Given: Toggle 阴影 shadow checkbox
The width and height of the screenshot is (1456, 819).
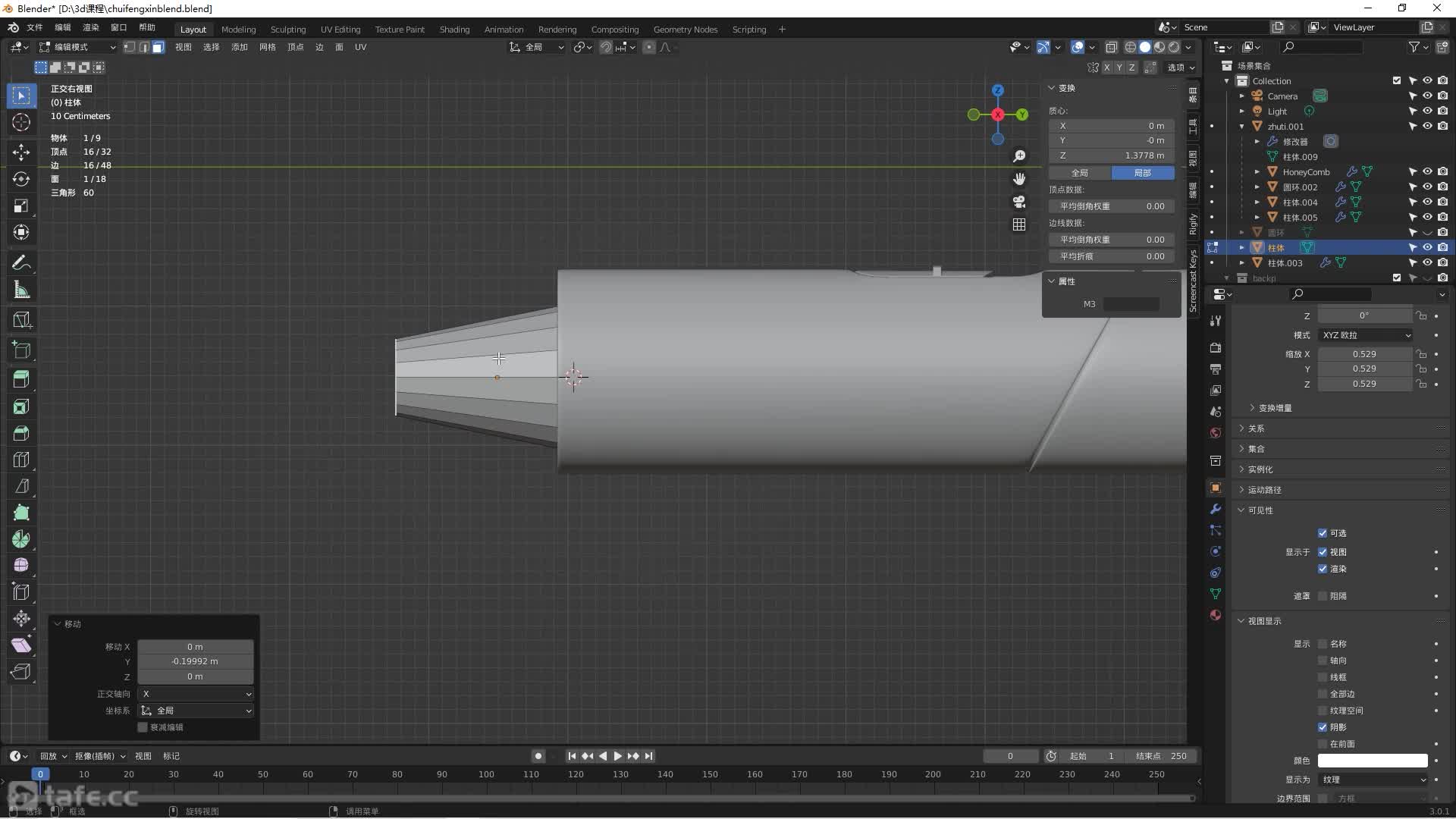Looking at the screenshot, I should [1323, 727].
